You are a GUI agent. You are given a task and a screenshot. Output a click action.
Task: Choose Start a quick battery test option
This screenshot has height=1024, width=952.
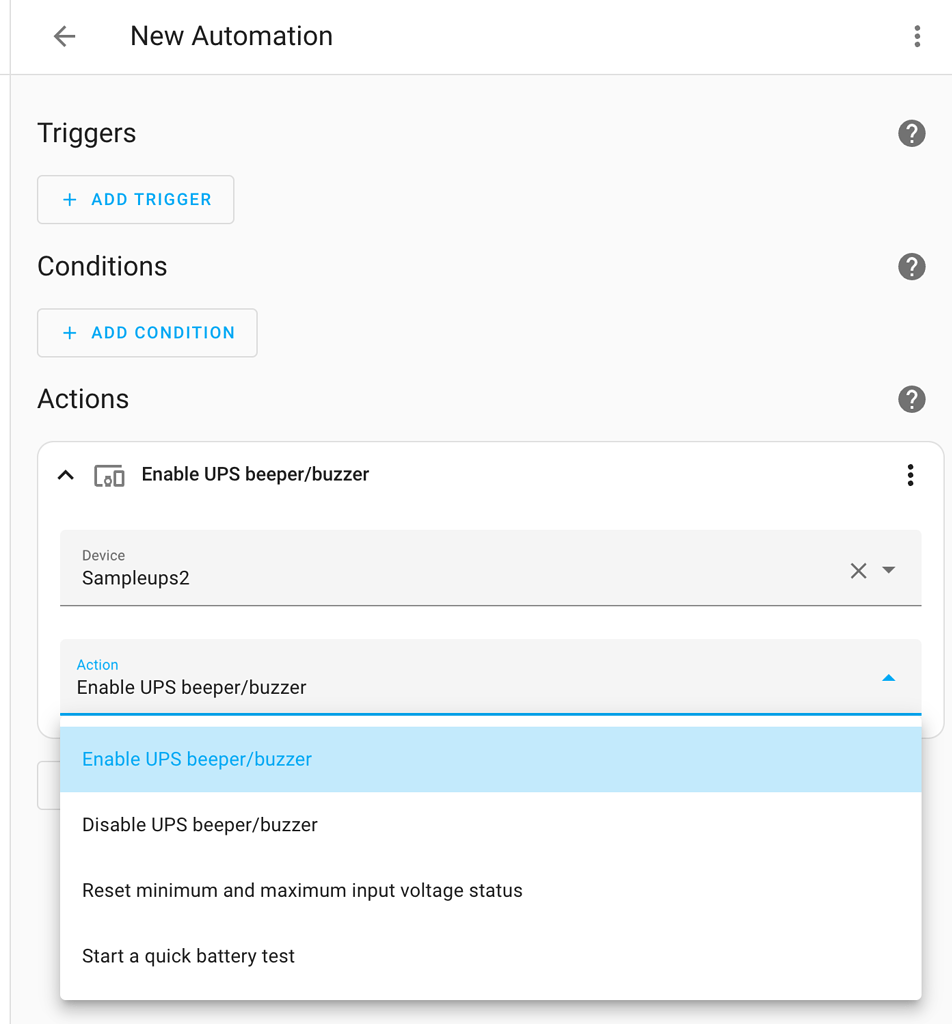click(x=188, y=956)
